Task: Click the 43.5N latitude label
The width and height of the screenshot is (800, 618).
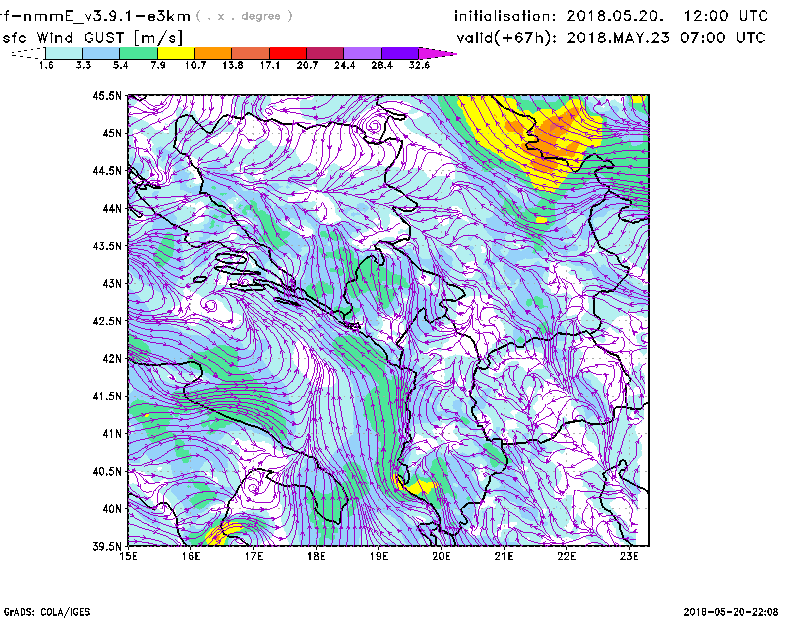Action: pos(107,246)
